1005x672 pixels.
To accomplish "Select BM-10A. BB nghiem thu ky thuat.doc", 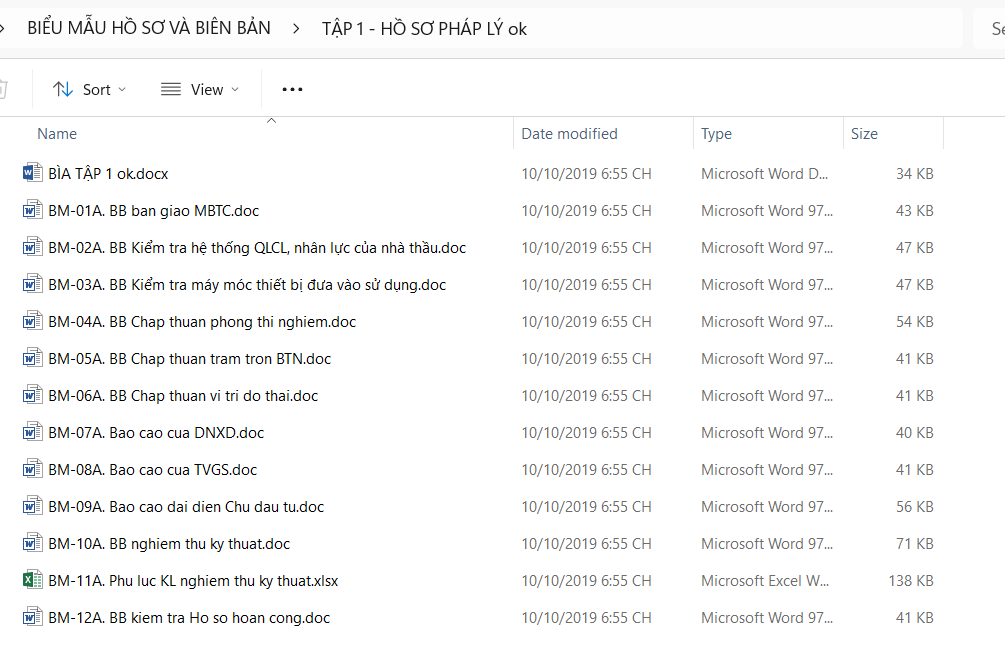I will point(169,543).
